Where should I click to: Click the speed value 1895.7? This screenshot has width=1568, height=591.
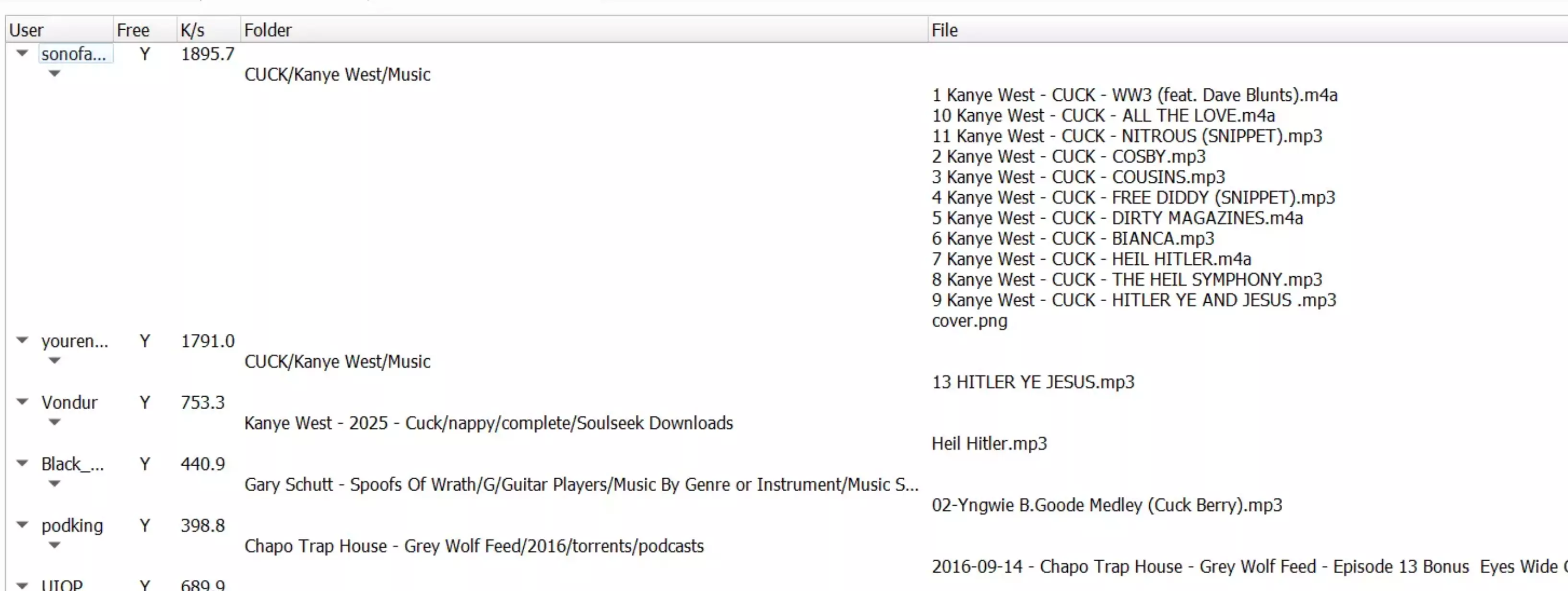(x=208, y=54)
